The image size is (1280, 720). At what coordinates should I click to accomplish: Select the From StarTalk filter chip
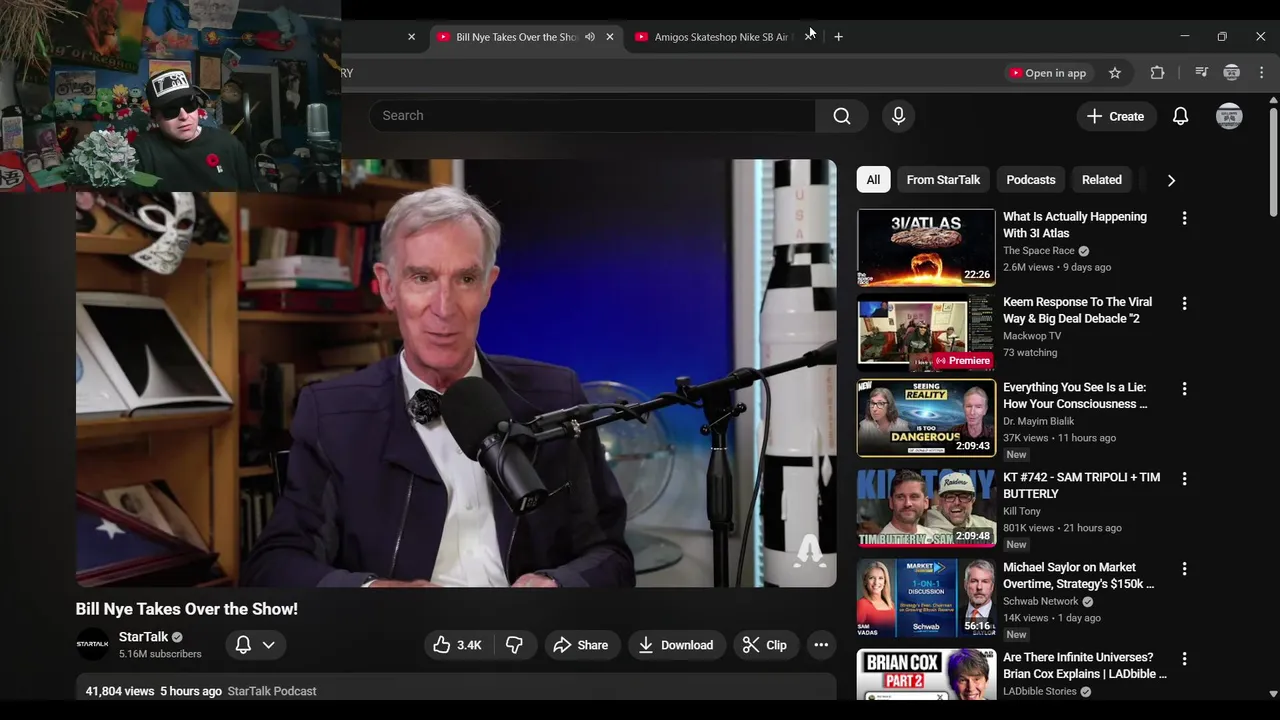click(943, 180)
